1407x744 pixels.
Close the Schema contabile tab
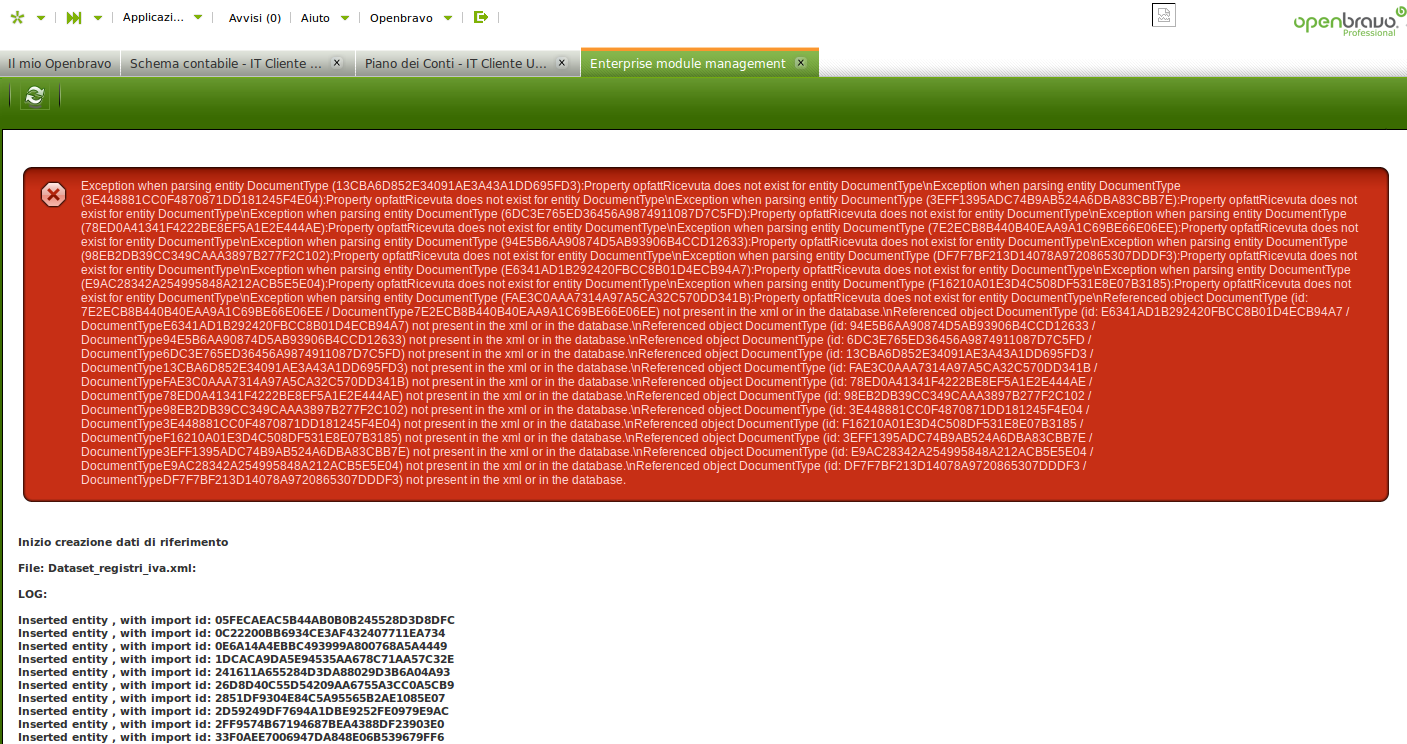pos(337,62)
